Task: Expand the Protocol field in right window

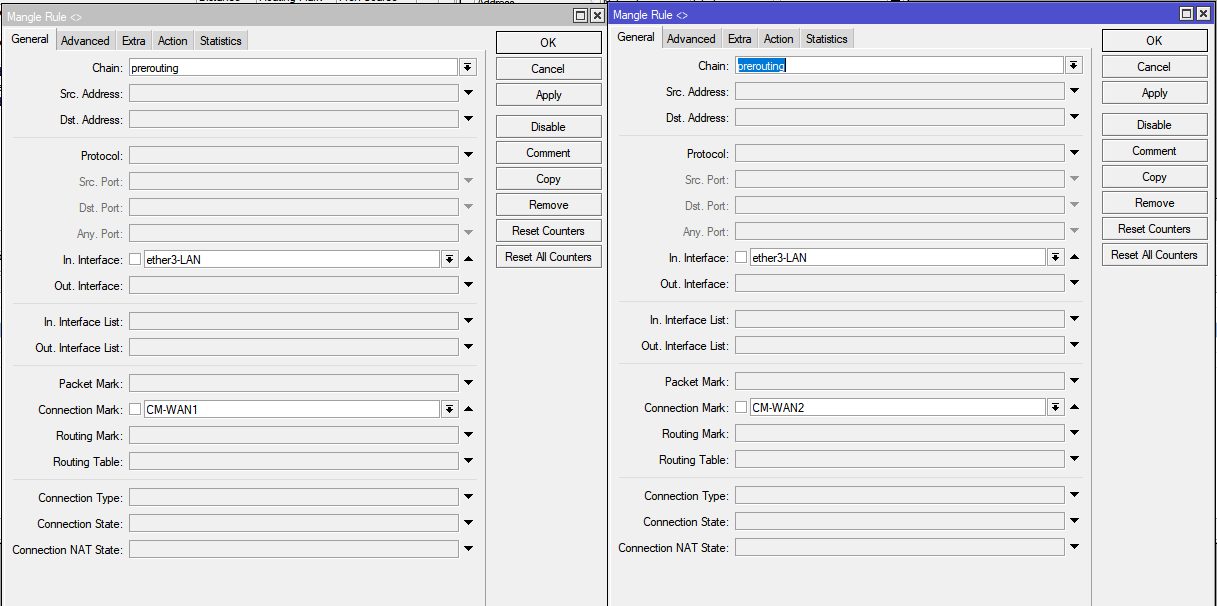Action: [x=1074, y=154]
